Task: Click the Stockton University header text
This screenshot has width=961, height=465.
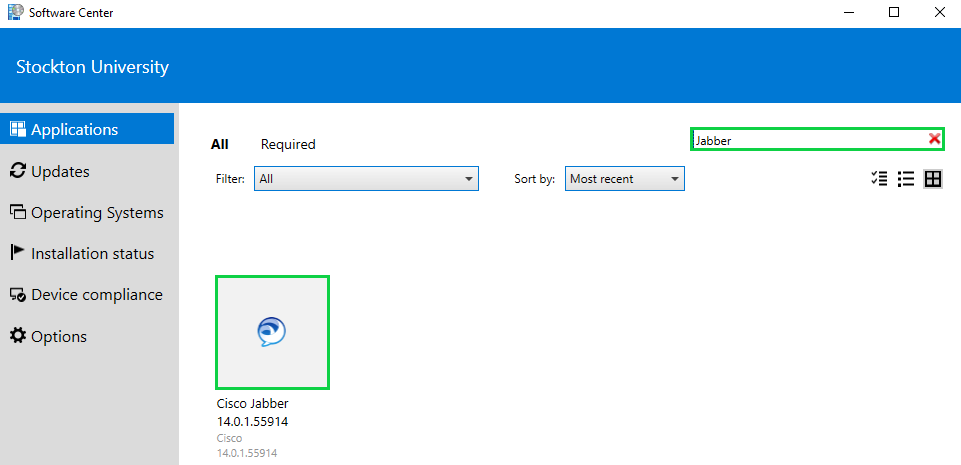Action: pos(93,66)
